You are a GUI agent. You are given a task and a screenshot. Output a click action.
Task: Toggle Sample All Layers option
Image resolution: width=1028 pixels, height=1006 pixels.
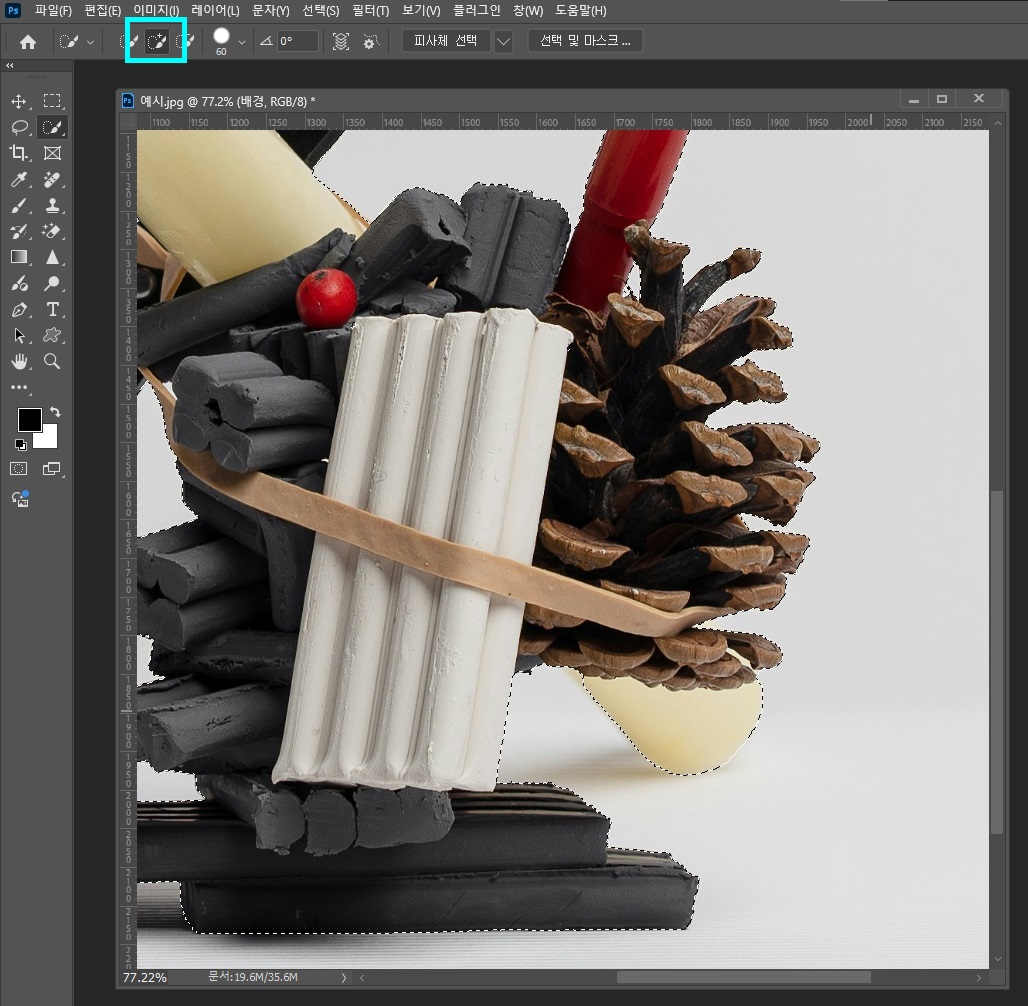coord(341,41)
